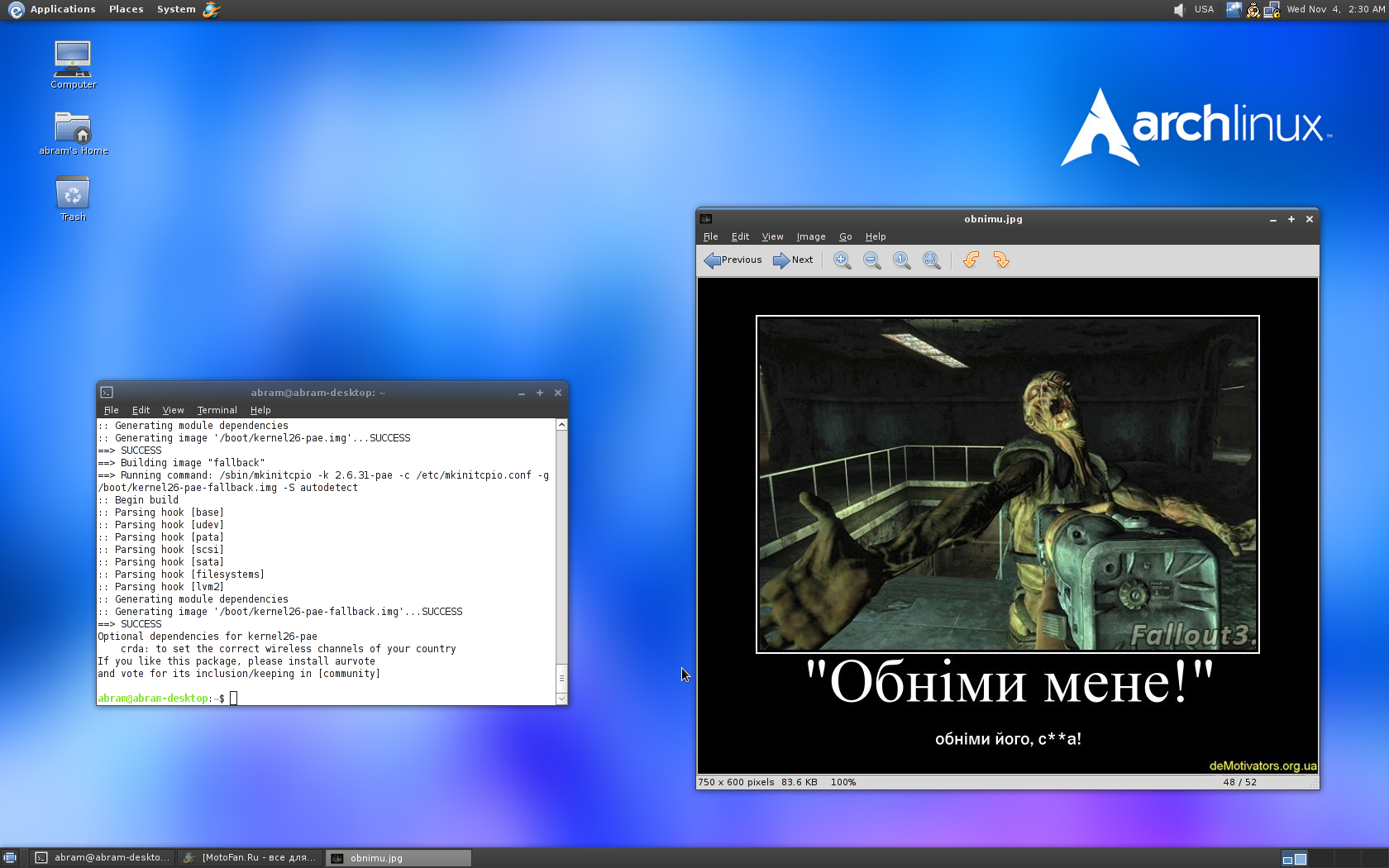Click 'Parsing hook [lvm2]' terminal line
The image size is (1389, 868).
[161, 587]
